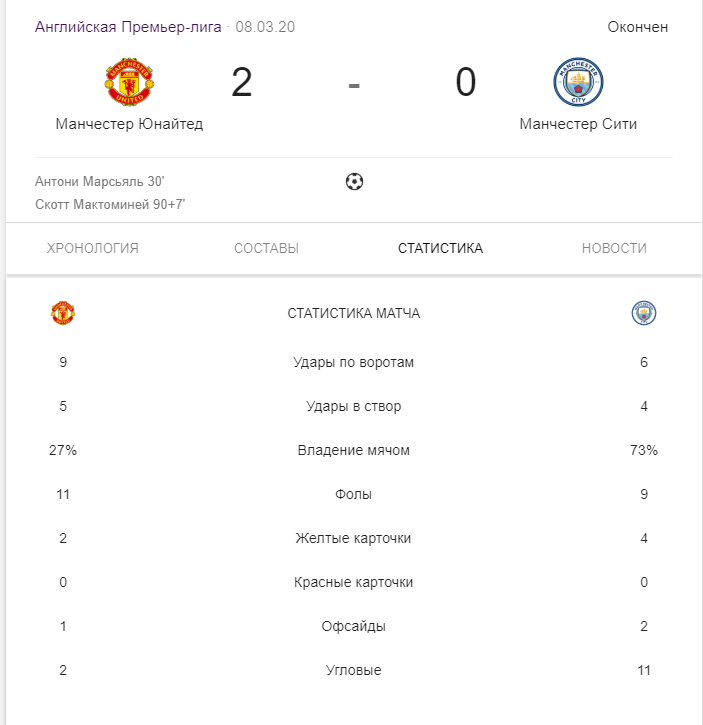Click the СТАТИСТИКА МАТЧА heading
703x725 pixels.
tap(353, 313)
